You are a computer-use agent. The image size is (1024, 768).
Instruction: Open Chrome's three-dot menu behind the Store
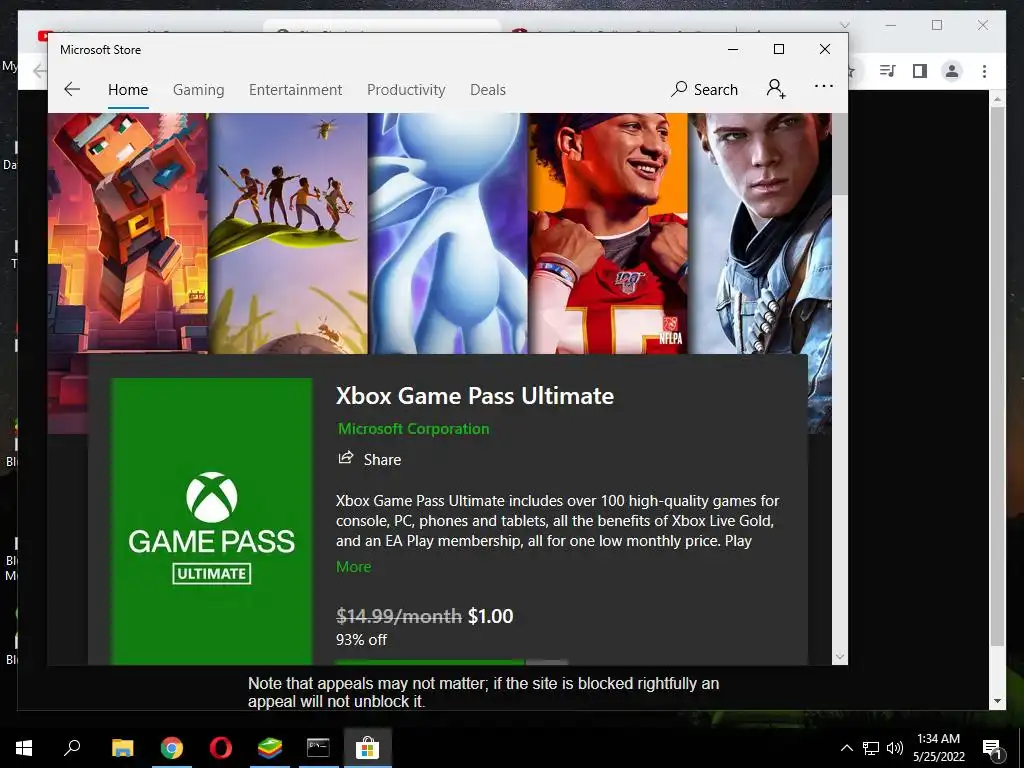pyautogui.click(x=984, y=71)
